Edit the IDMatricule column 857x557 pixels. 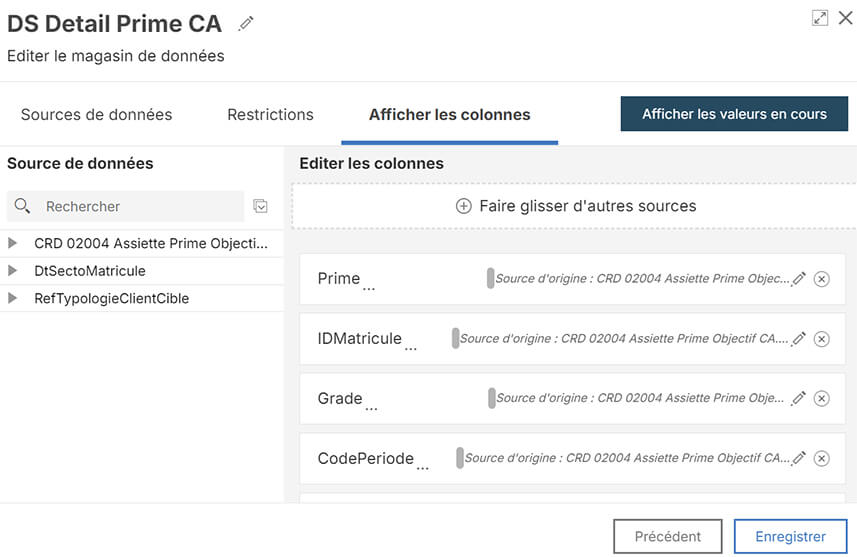click(799, 339)
